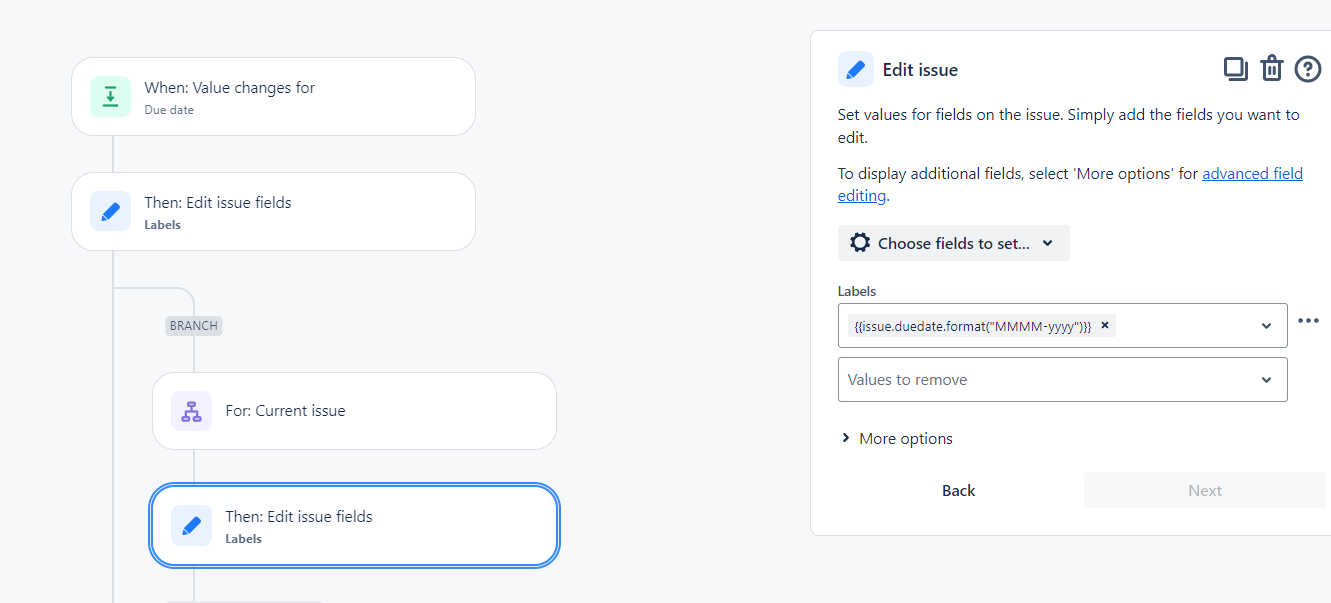
Task: Open help with the question mark icon
Action: coord(1308,68)
